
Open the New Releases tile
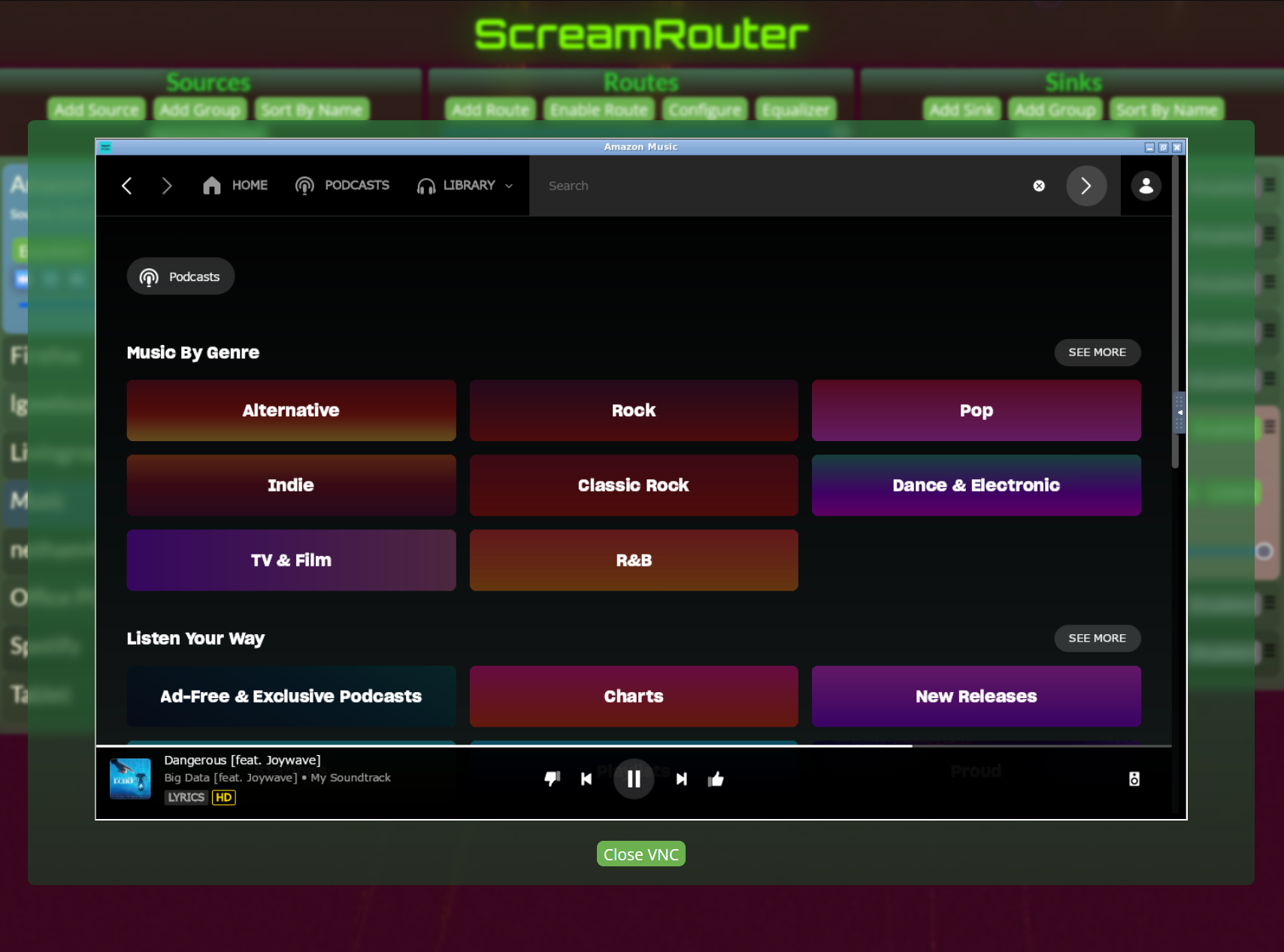[x=977, y=697]
